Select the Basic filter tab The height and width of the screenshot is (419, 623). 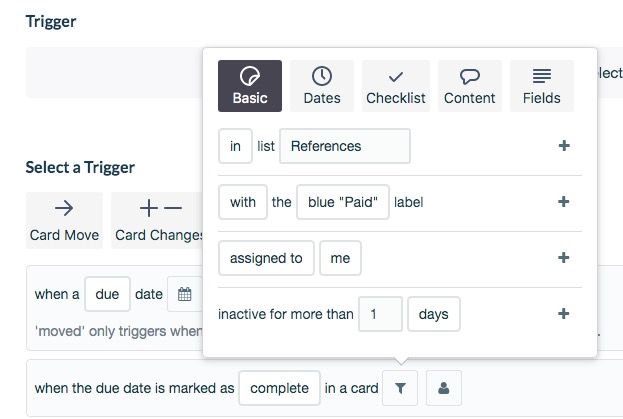tap(250, 86)
